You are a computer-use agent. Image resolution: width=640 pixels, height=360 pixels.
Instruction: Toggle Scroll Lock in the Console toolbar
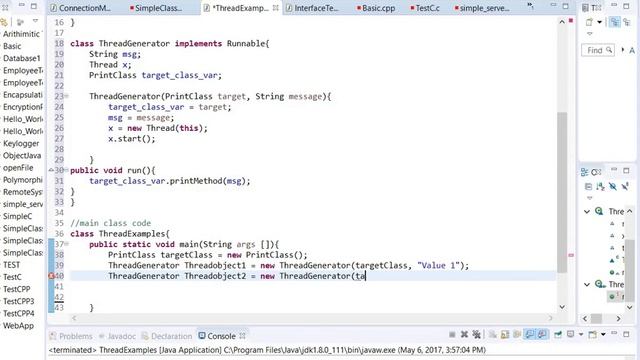click(505, 335)
